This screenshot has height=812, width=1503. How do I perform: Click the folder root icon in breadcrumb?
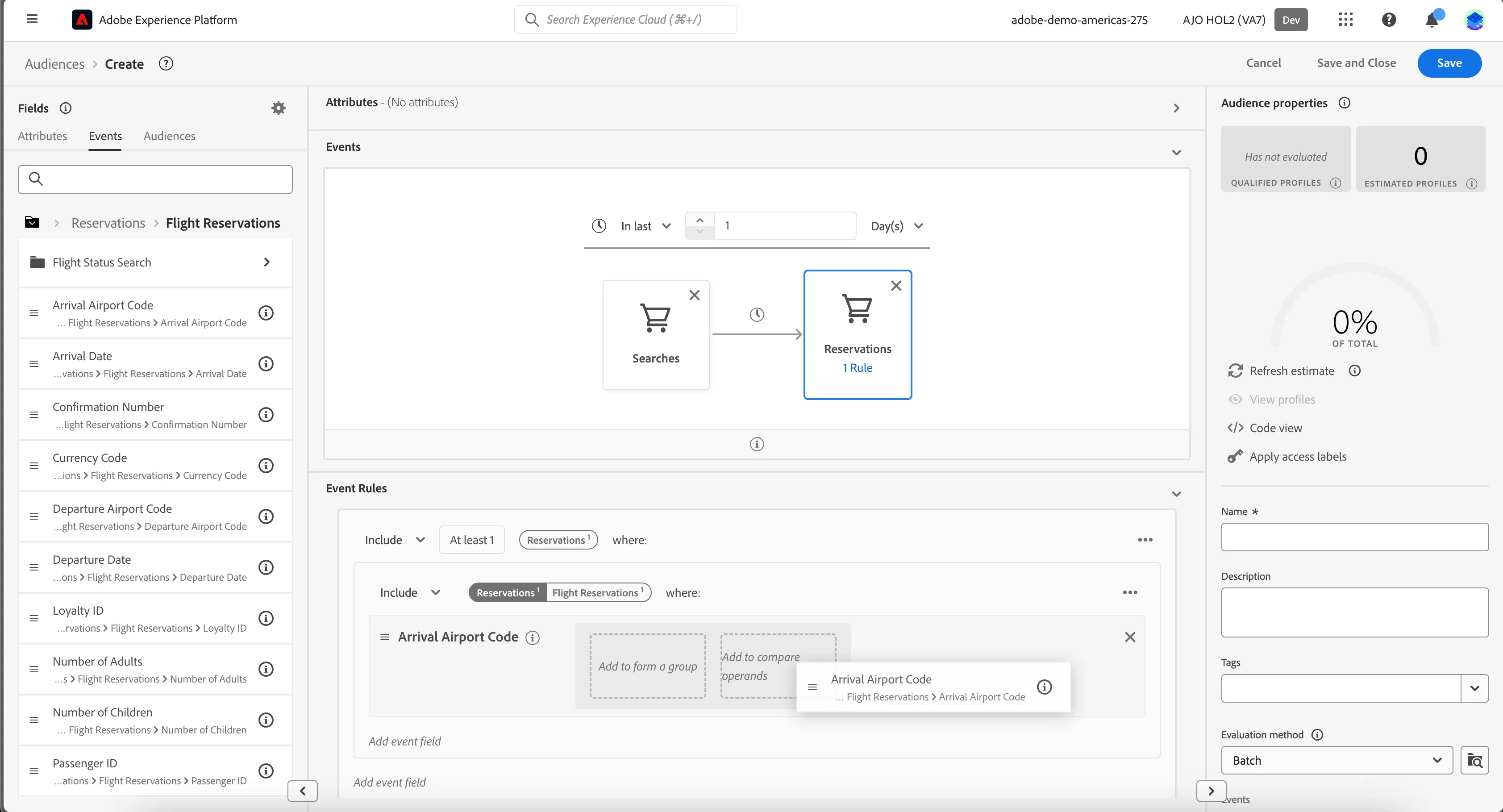(x=32, y=222)
